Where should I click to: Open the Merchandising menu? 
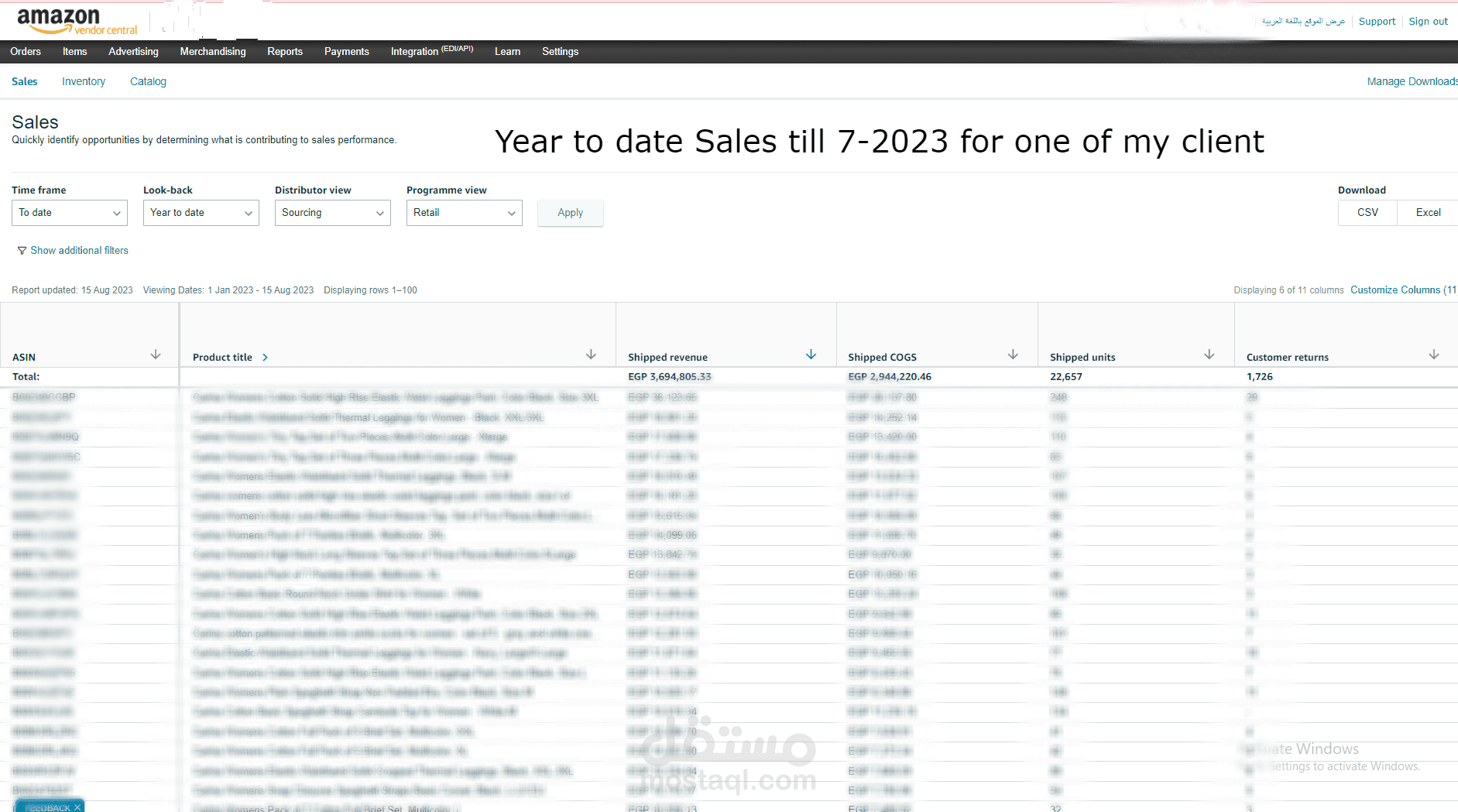213,52
